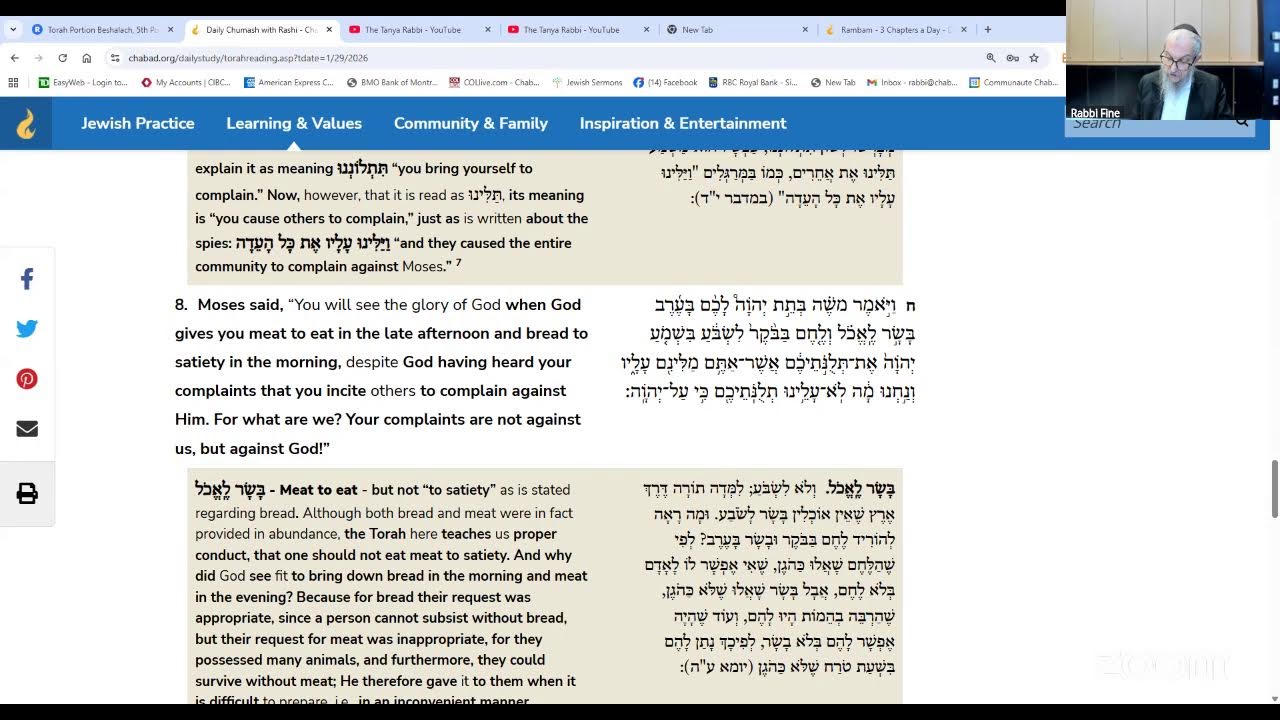Viewport: 1280px width, 720px height.
Task: Click the browser forward arrow
Action: tap(38, 58)
